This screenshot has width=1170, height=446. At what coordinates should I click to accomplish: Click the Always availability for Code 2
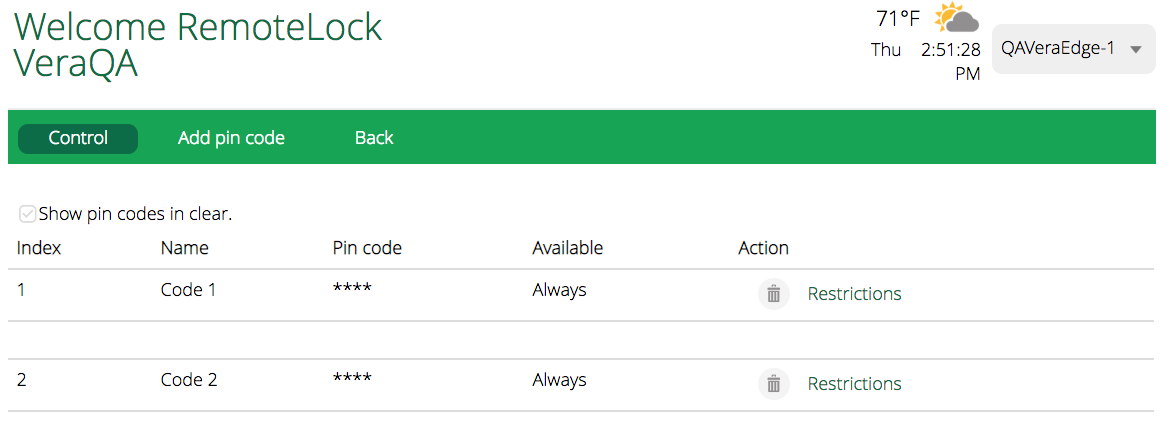pyautogui.click(x=559, y=380)
